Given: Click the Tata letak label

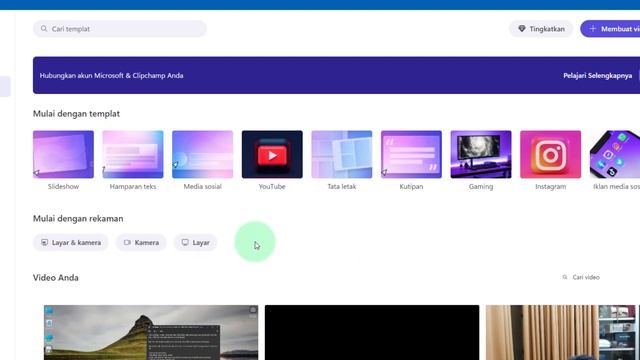Looking at the screenshot, I should click(x=342, y=187).
